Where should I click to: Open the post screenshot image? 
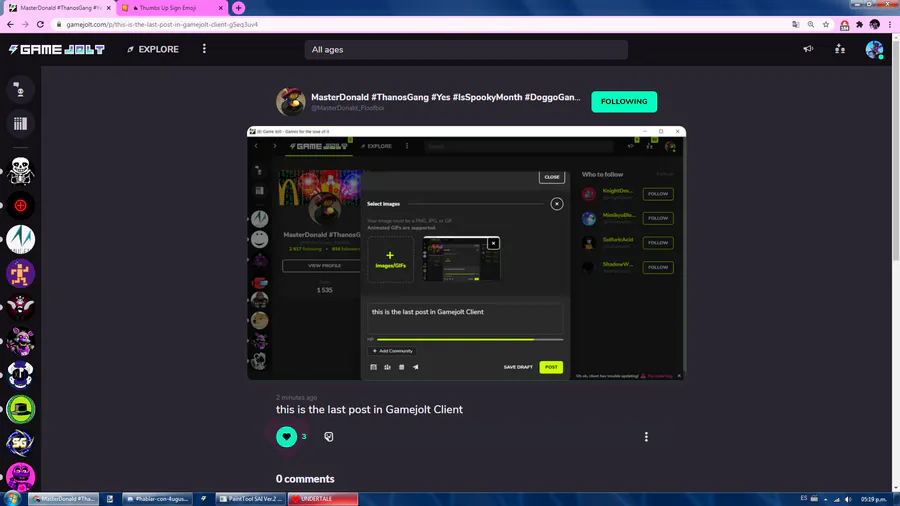466,253
